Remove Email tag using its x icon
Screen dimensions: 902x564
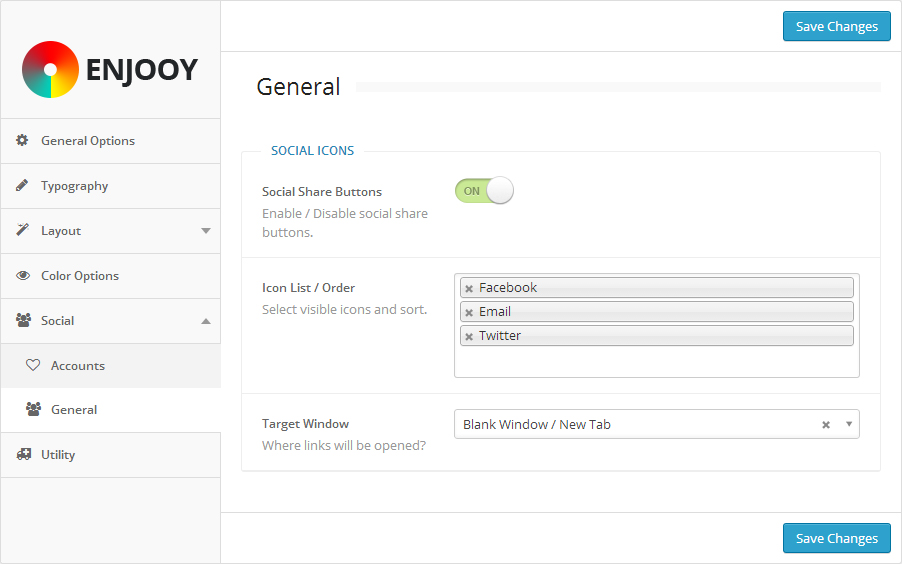click(469, 312)
